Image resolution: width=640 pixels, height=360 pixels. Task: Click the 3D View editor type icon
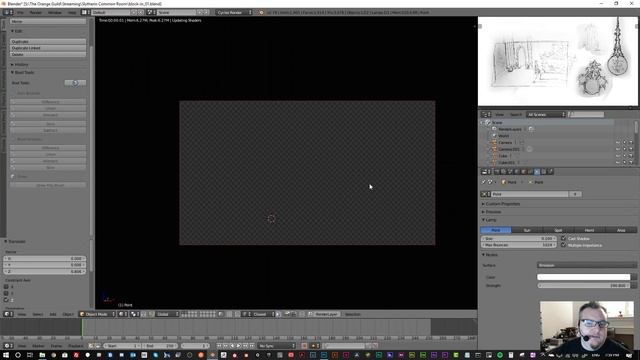8,314
